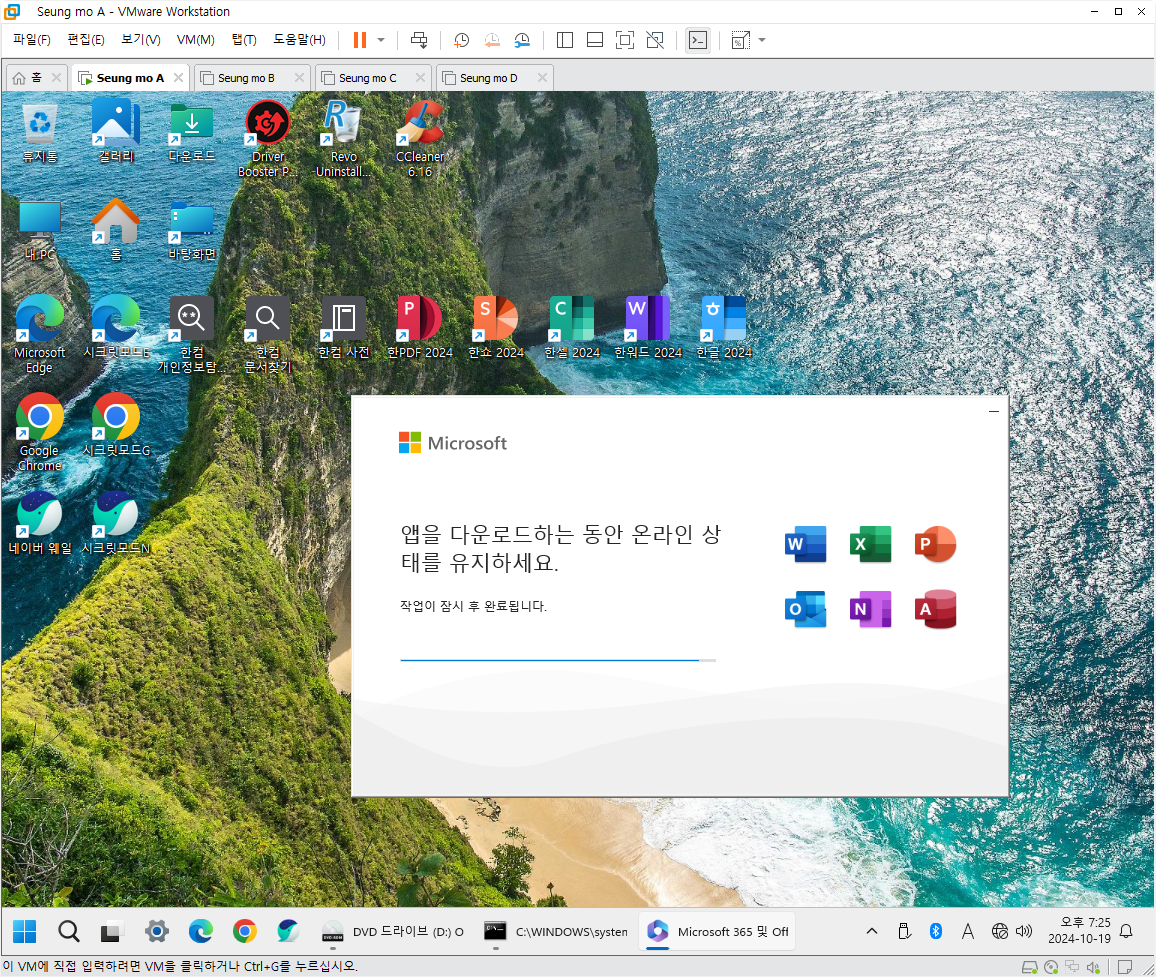Select the 바탕화면 folder shortcut
Screen dimensions: 1156x977
(192, 230)
